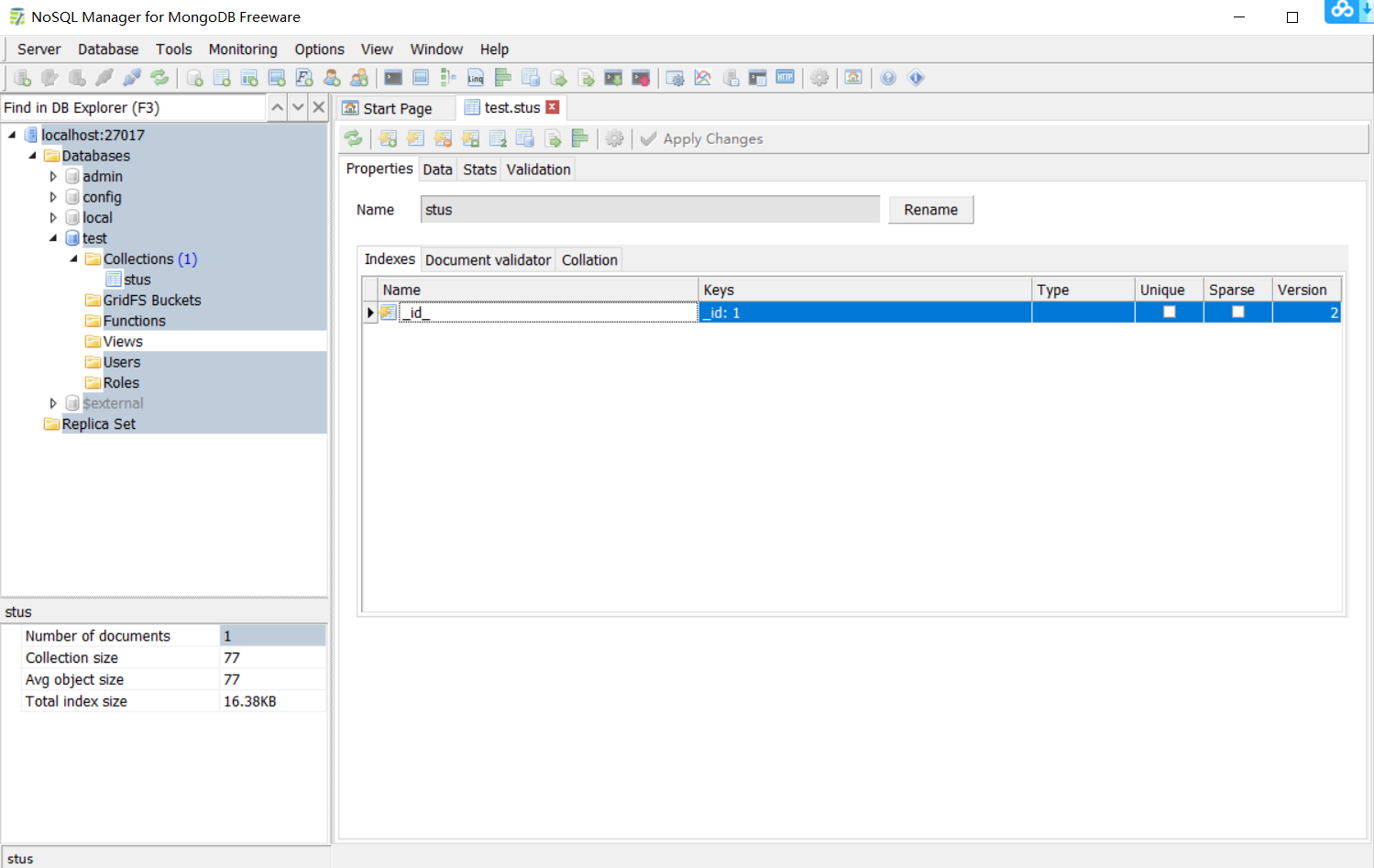Open the Shell console icon
This screenshot has height=868, width=1374.
[393, 78]
